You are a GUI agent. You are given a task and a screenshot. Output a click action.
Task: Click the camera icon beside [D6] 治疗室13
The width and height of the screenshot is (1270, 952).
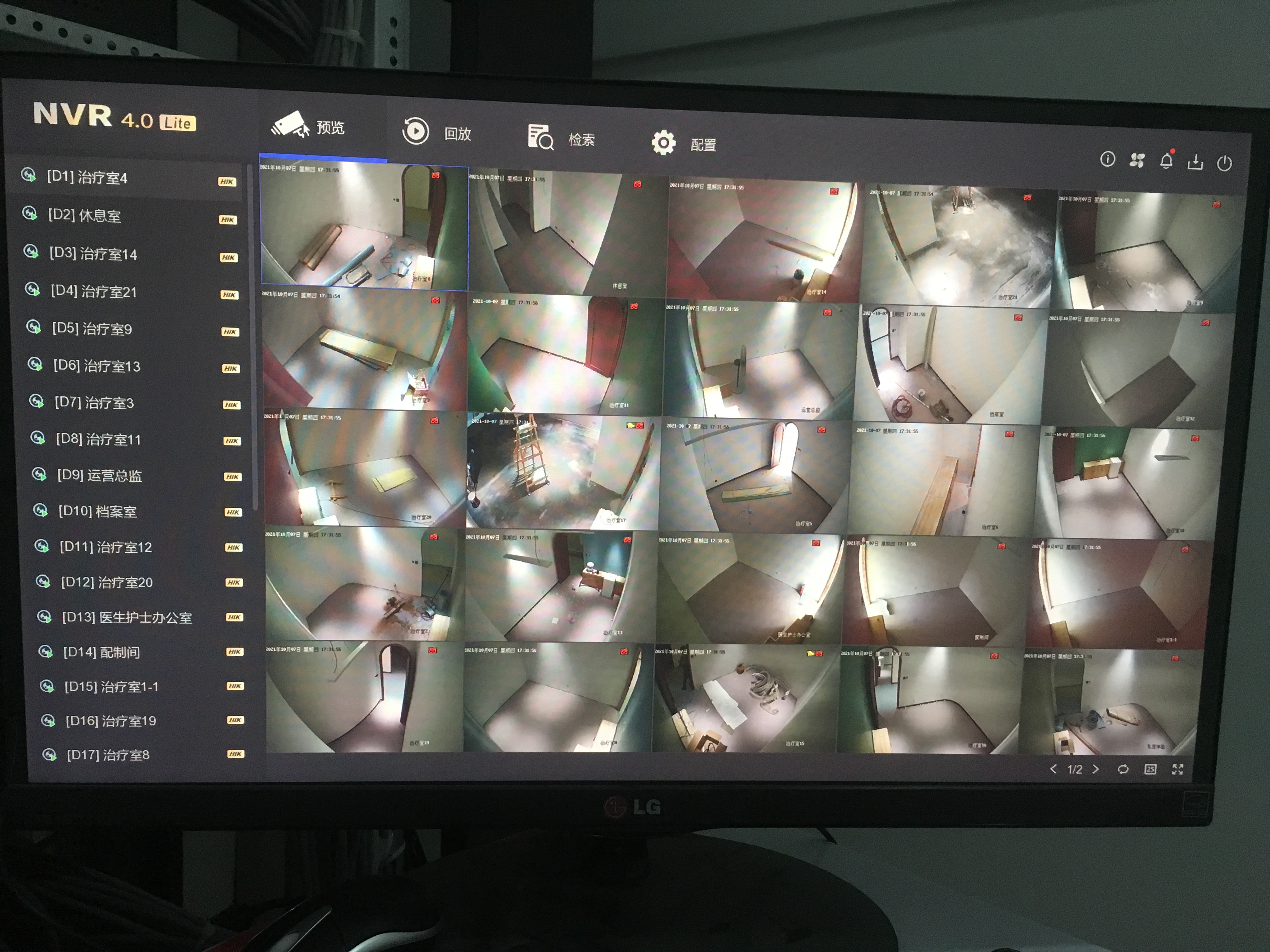35,364
